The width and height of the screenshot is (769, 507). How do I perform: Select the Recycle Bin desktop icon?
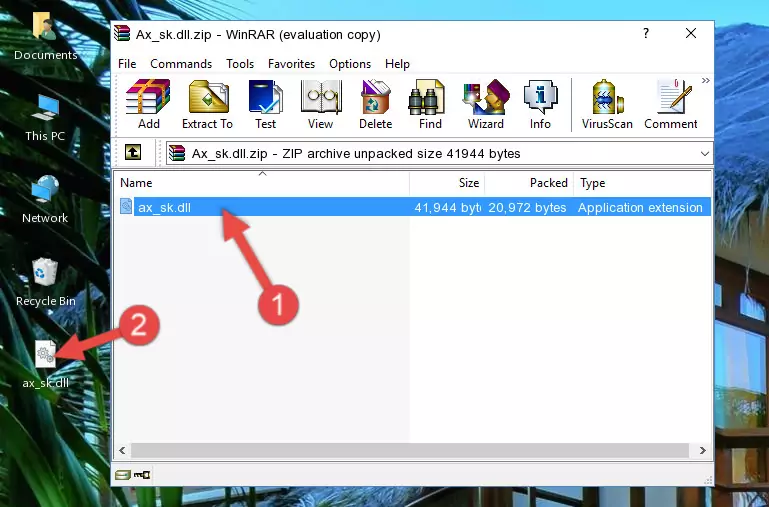[x=46, y=282]
